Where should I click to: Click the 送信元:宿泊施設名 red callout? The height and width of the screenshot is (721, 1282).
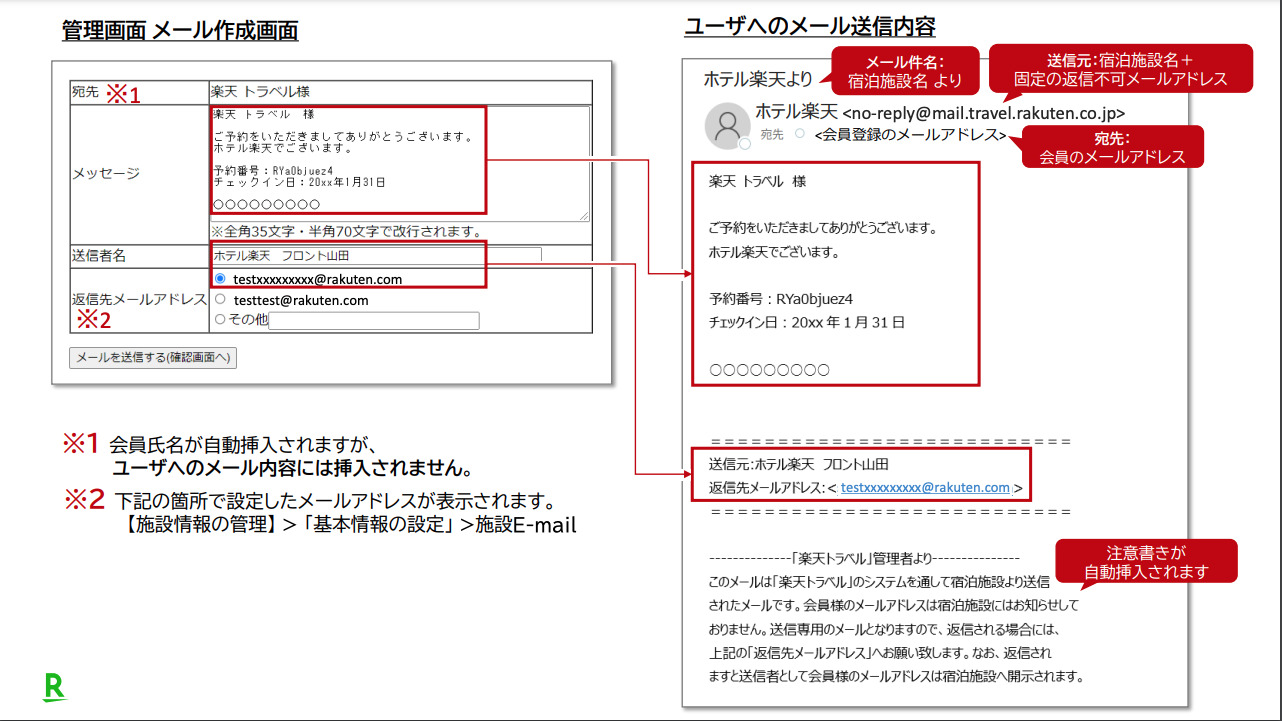click(x=1120, y=68)
